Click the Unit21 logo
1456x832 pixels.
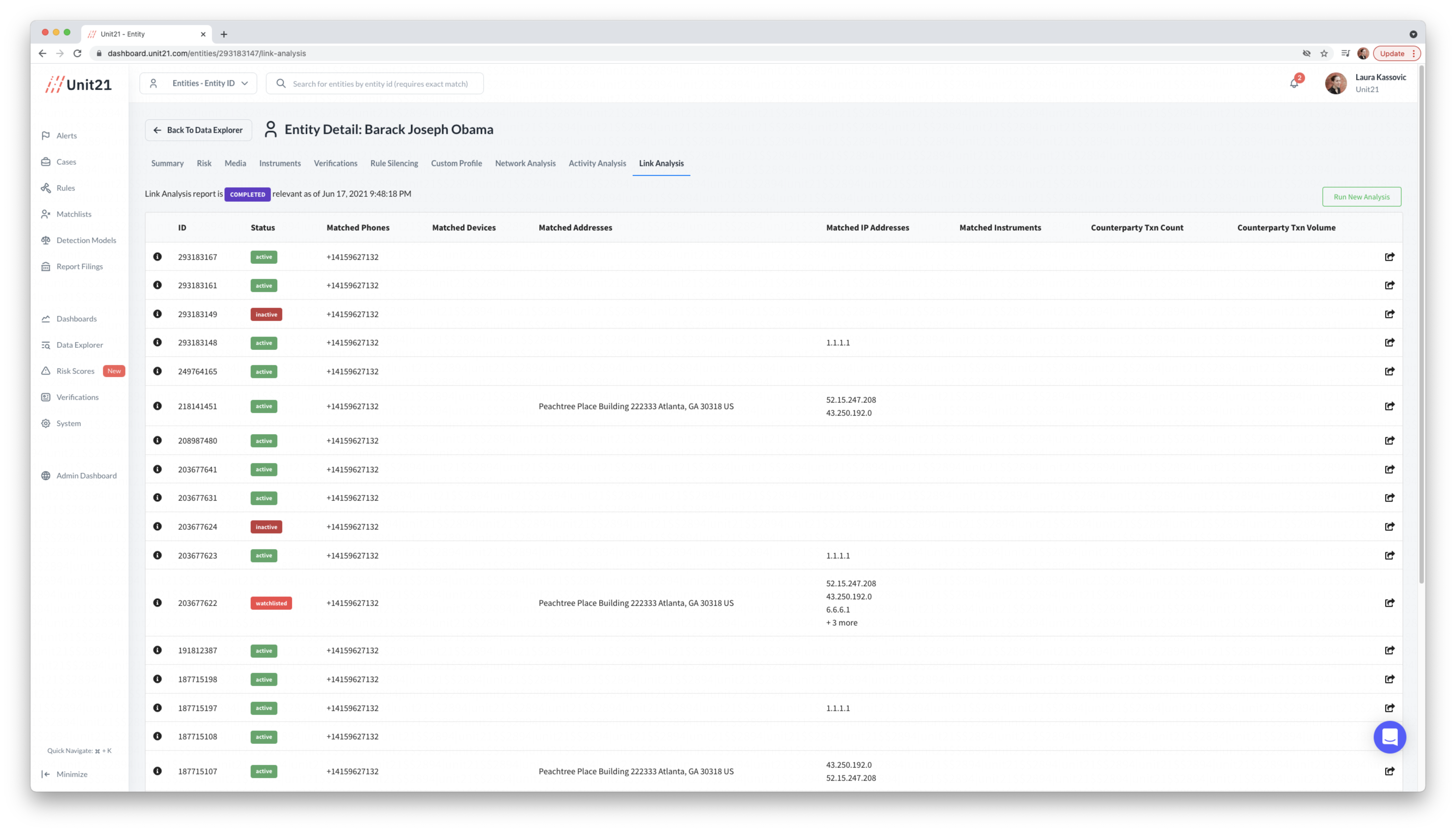point(78,84)
